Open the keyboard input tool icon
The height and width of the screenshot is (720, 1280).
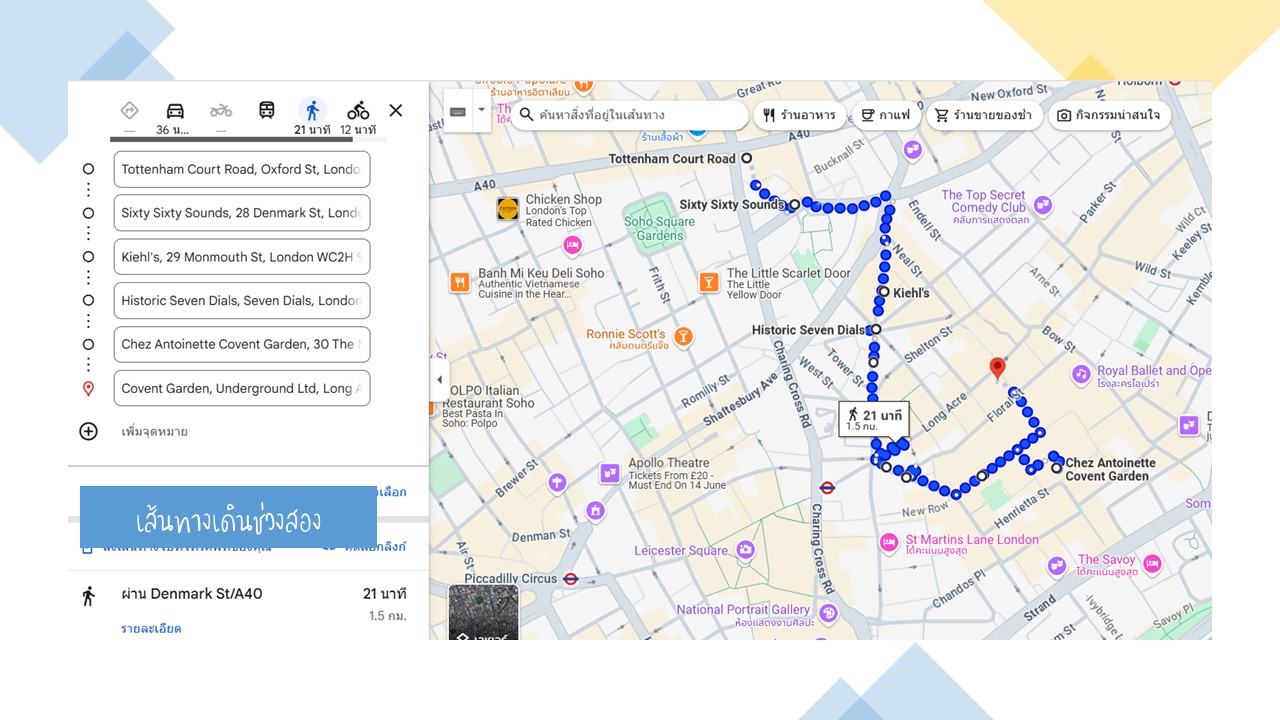coord(458,111)
